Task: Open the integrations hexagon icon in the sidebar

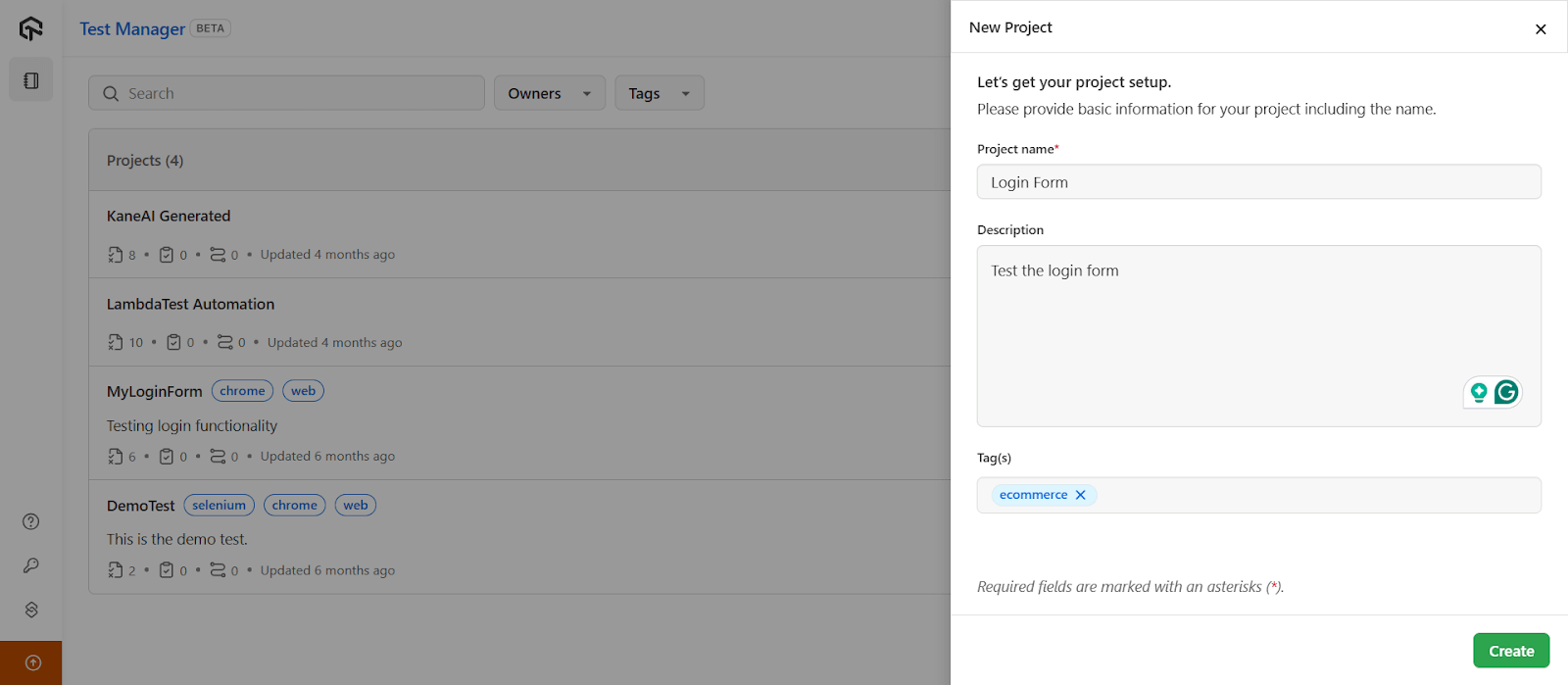Action: pos(31,610)
